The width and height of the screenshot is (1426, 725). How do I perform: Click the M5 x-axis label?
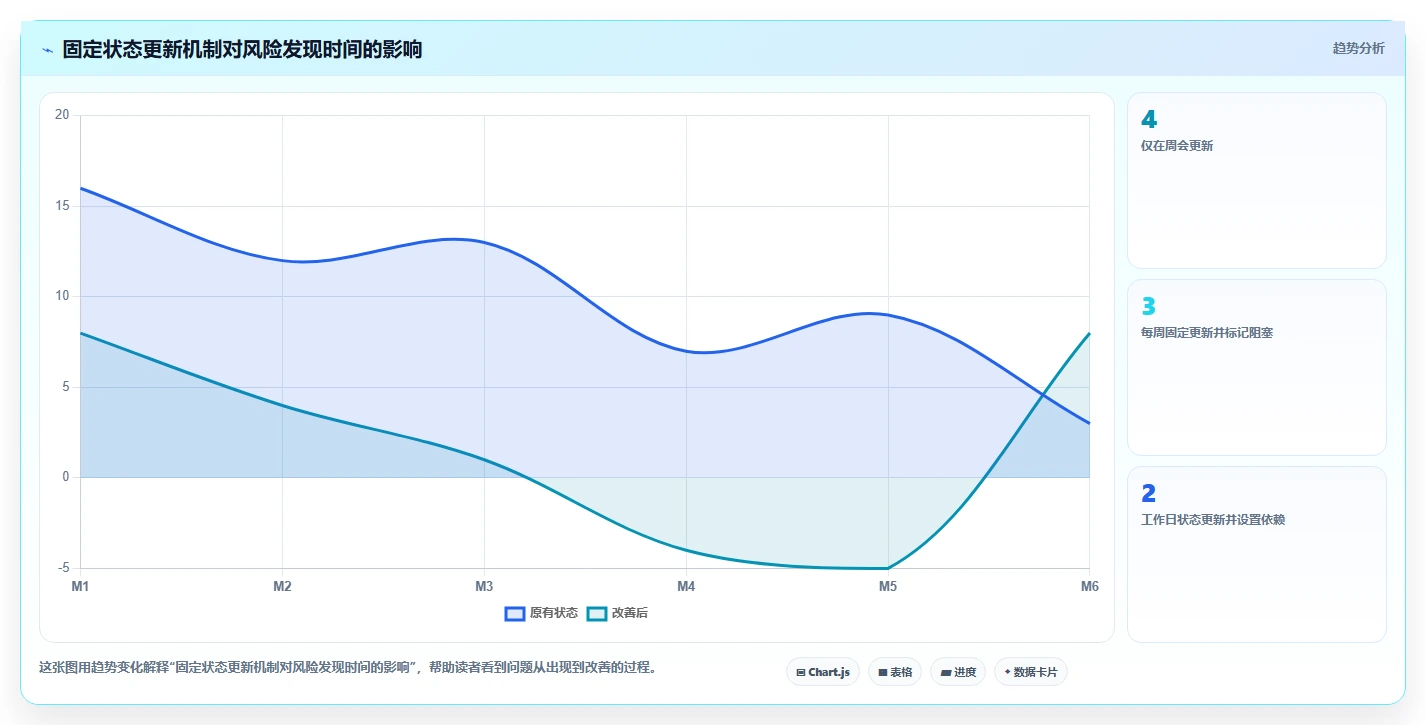pos(888,586)
